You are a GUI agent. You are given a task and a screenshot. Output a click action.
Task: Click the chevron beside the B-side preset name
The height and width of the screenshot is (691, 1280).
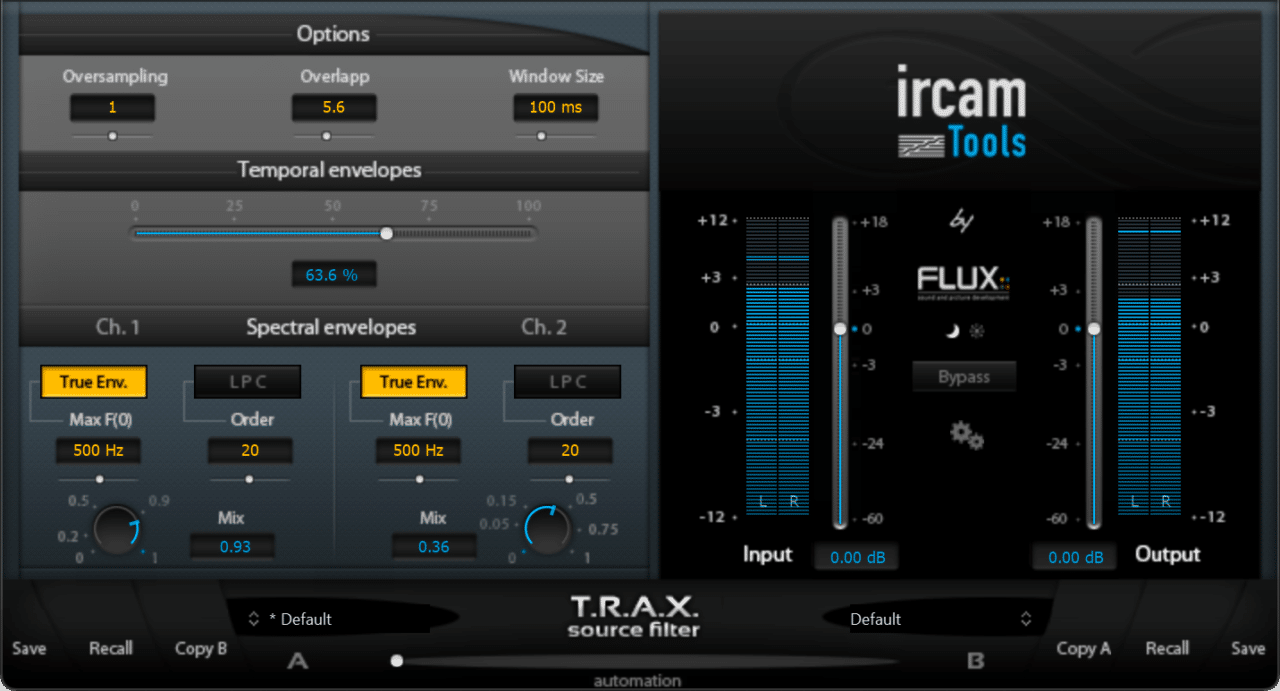coord(1025,618)
